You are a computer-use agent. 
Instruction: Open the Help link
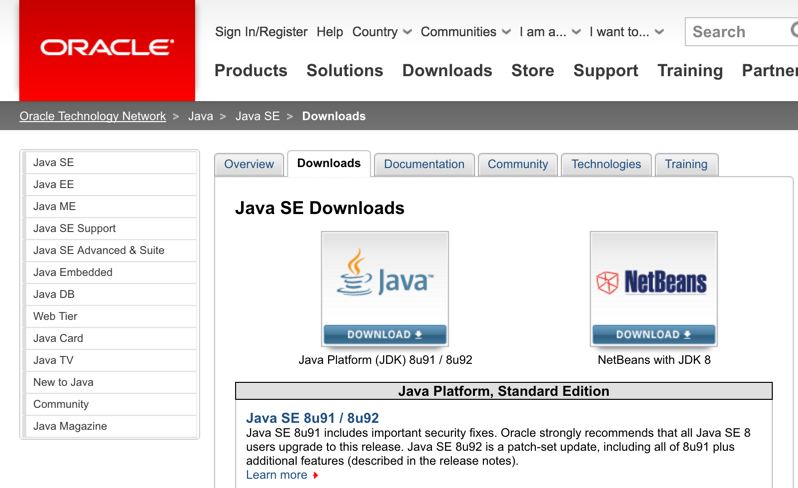point(330,32)
